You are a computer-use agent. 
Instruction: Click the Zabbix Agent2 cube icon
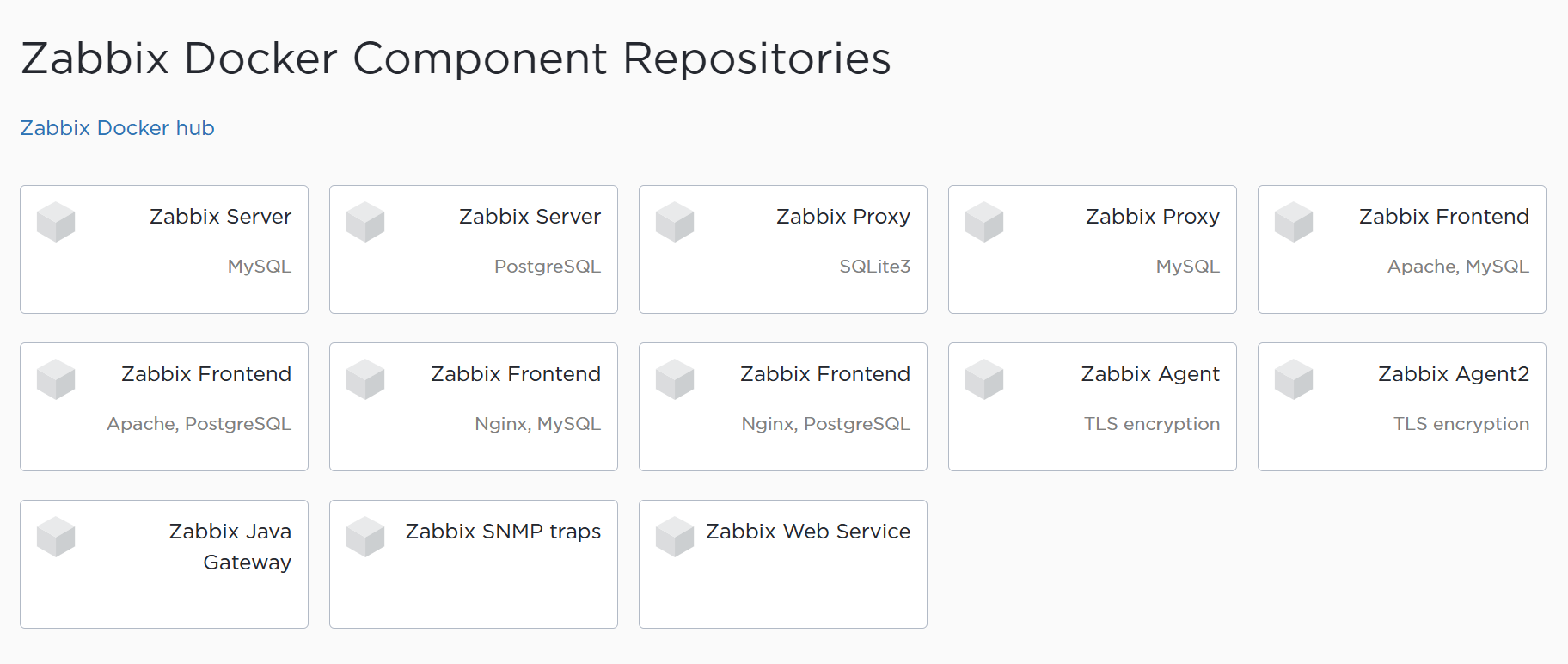pyautogui.click(x=1294, y=379)
